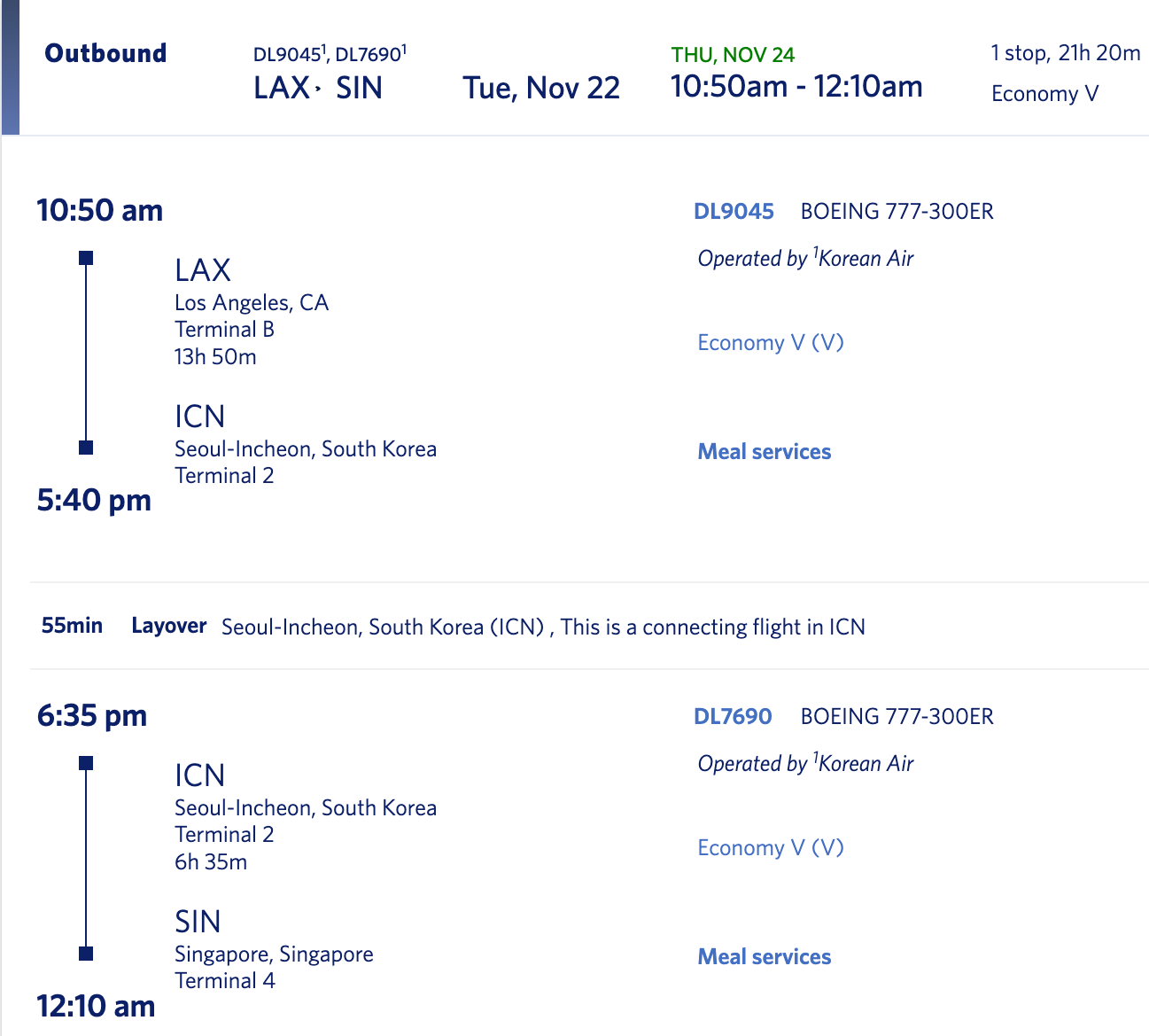Click the DL9045 flight number link
1149x1036 pixels.
[734, 212]
